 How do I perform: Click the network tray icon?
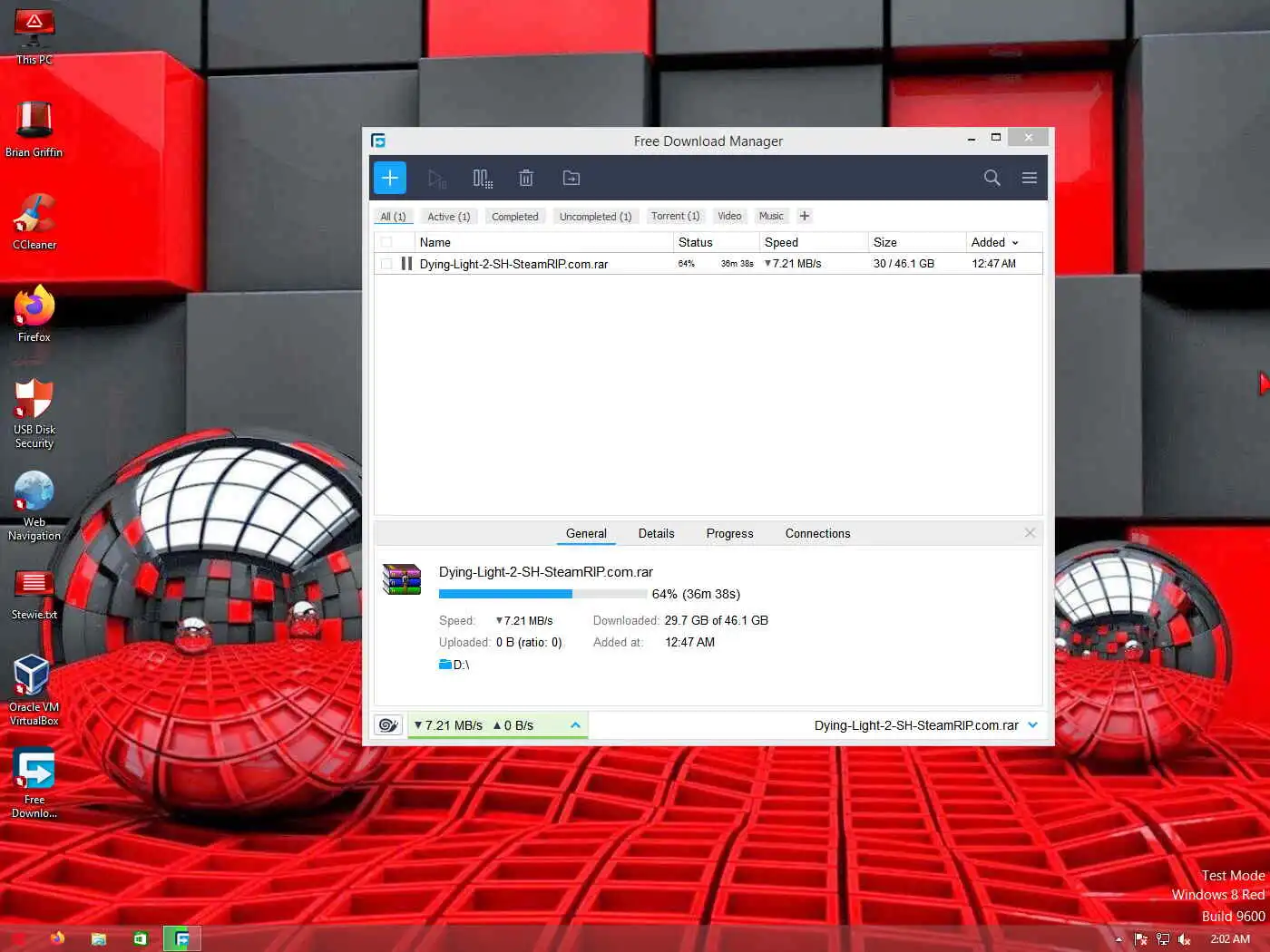pos(1163,939)
